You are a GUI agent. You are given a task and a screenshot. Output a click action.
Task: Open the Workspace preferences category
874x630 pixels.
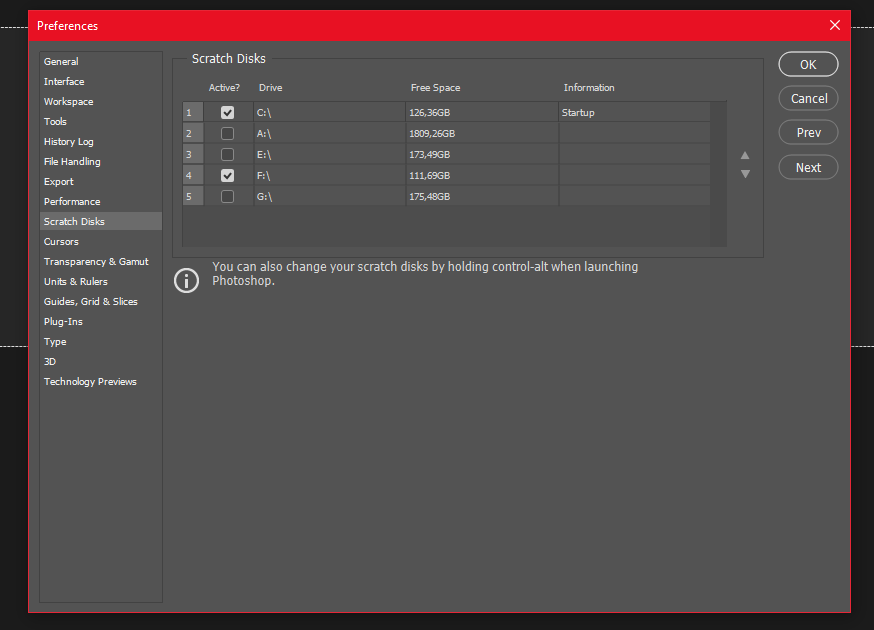101,101
